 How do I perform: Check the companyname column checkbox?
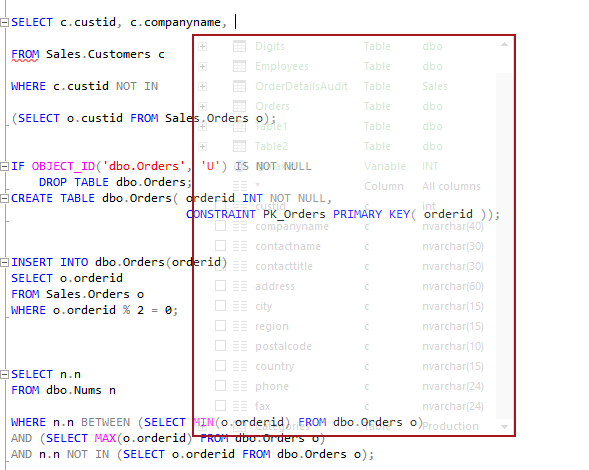[220, 226]
